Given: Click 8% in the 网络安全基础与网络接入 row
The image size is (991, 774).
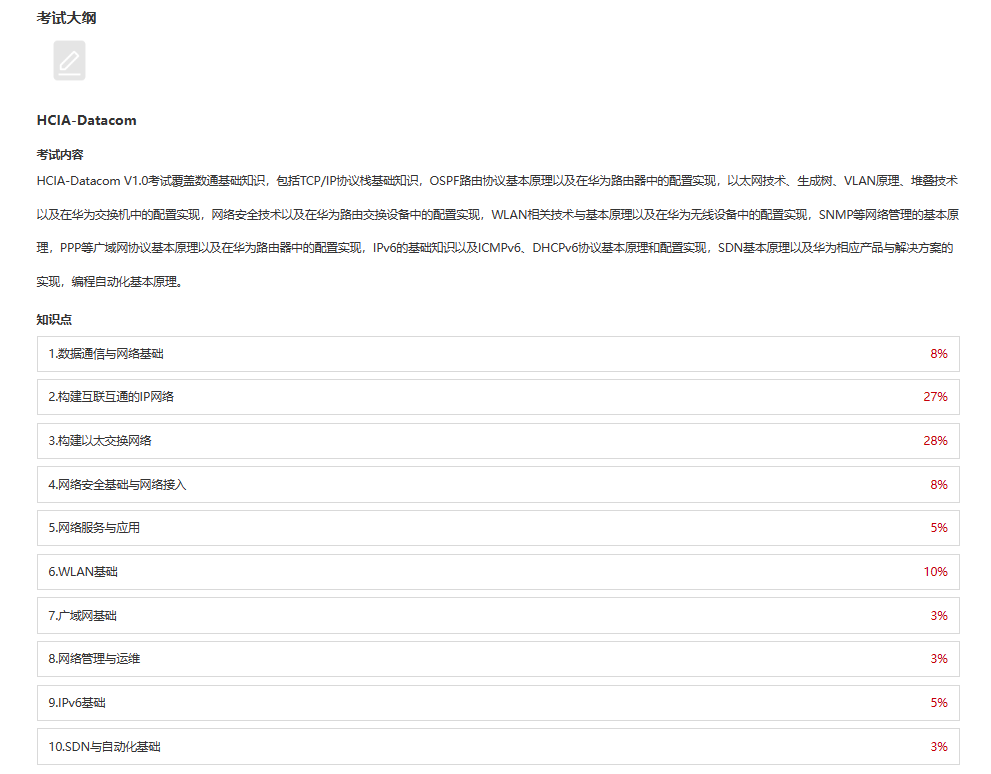Looking at the screenshot, I should click(939, 485).
